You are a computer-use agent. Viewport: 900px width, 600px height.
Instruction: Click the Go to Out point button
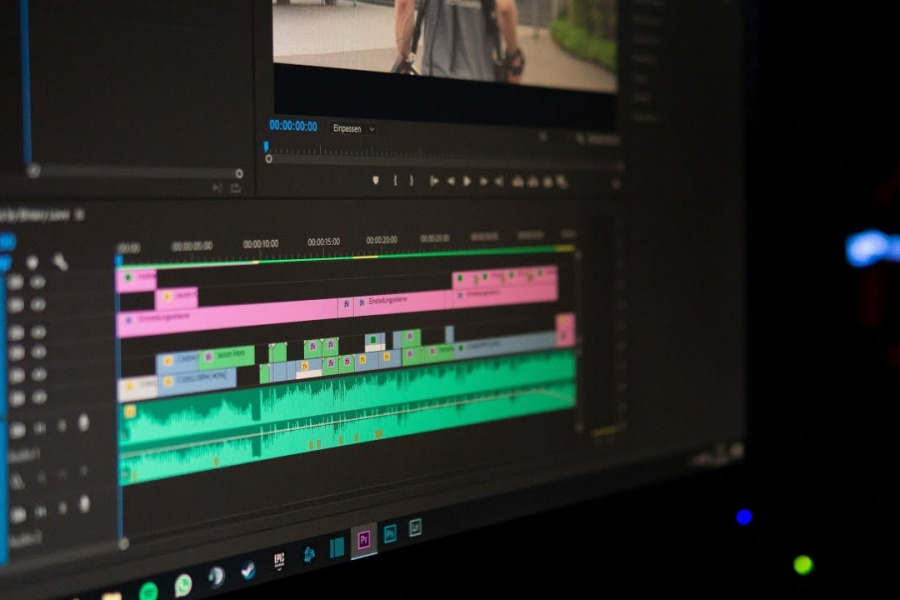[499, 182]
